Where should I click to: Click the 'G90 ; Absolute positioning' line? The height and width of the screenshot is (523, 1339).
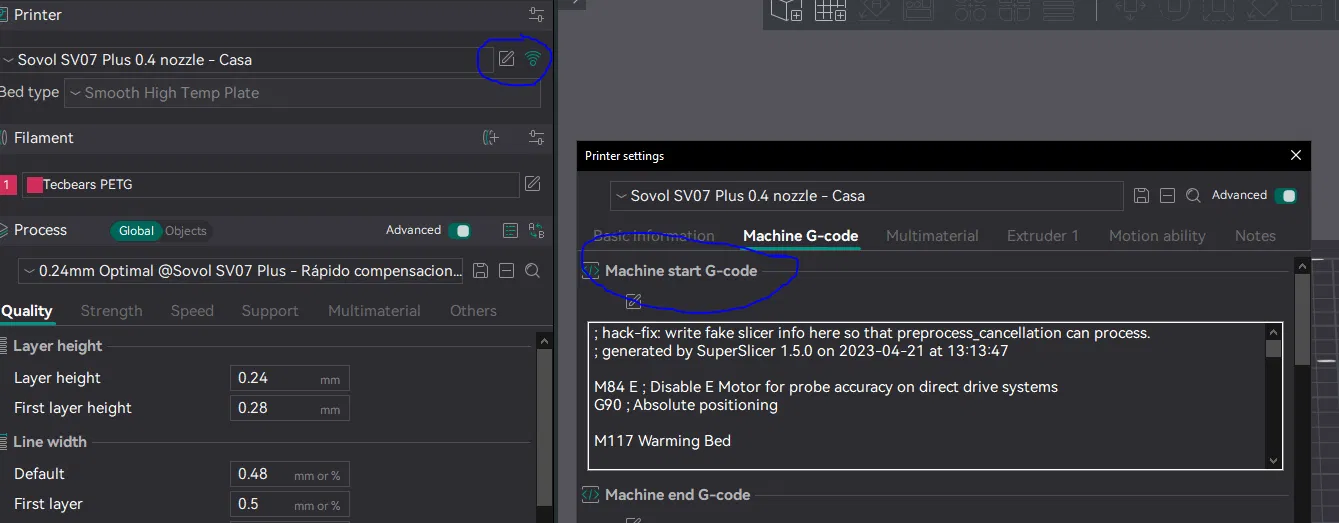pyautogui.click(x=686, y=406)
